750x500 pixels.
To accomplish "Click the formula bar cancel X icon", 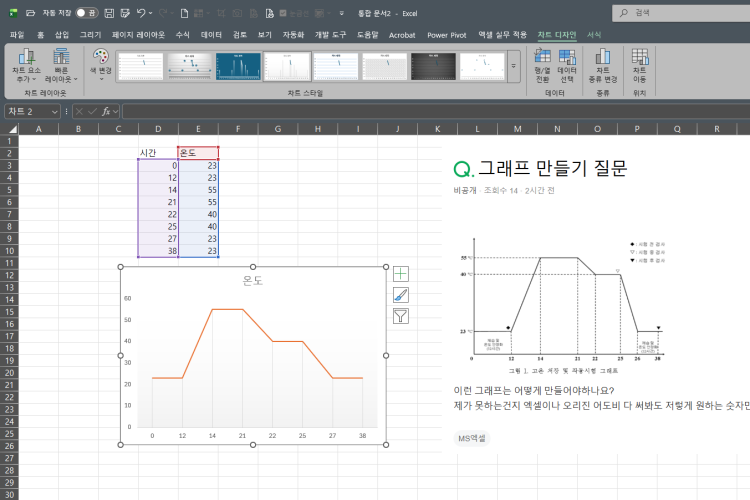I will pos(79,111).
